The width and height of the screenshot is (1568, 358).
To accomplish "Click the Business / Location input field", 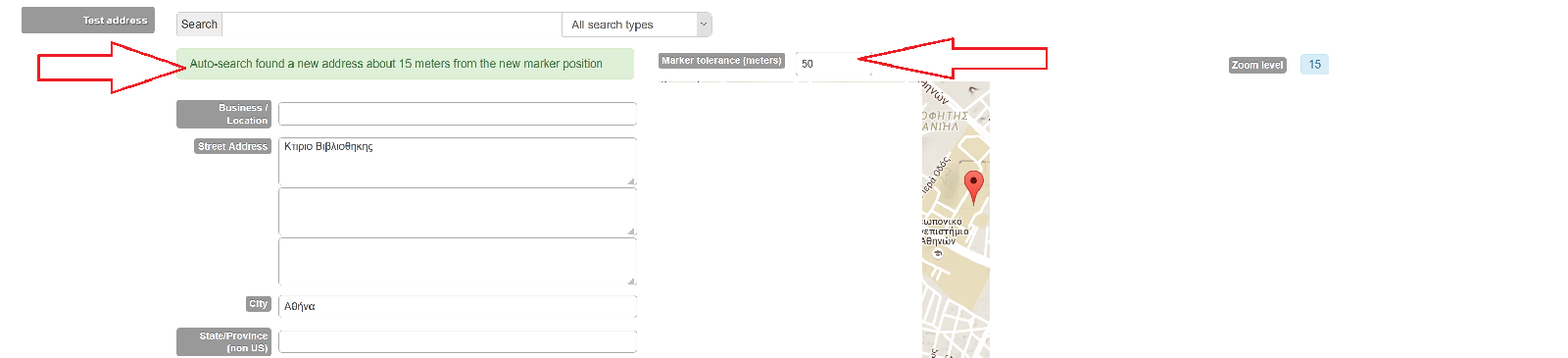I will pyautogui.click(x=458, y=114).
